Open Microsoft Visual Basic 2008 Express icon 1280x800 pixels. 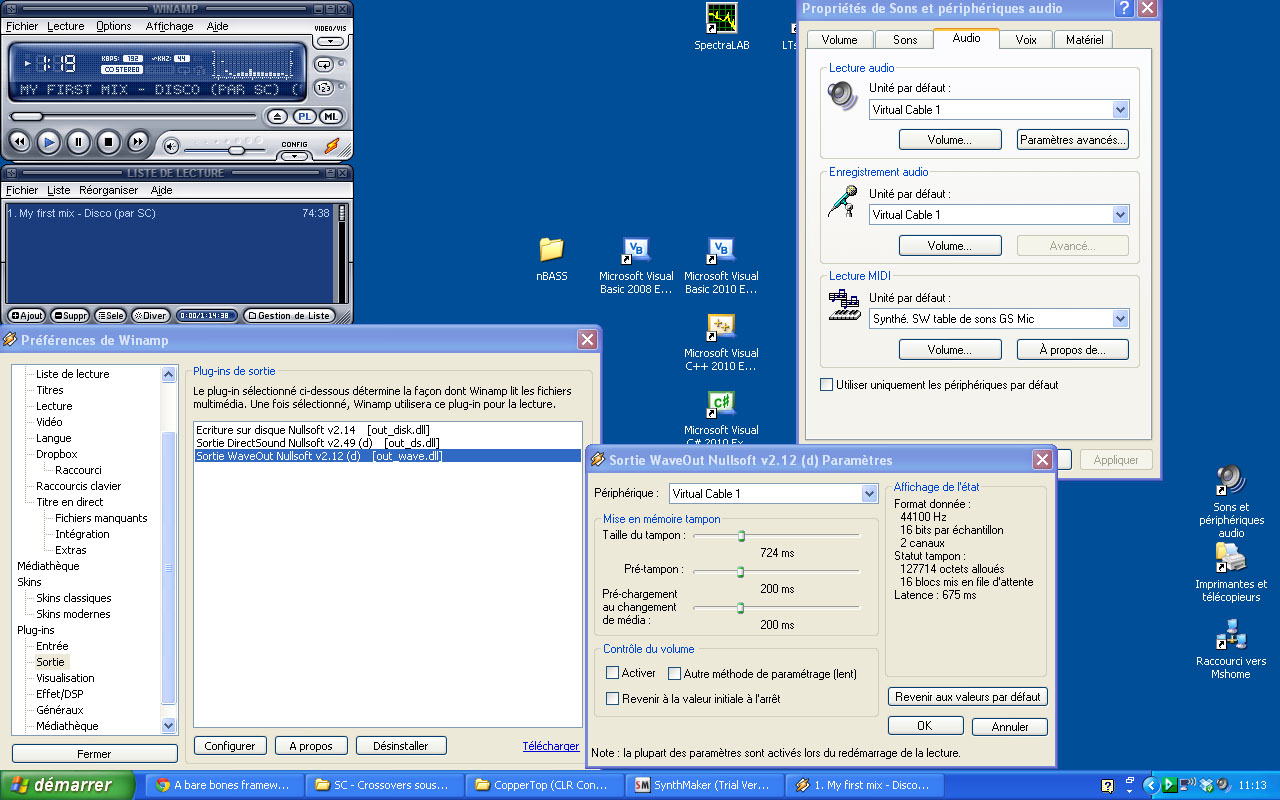point(636,267)
